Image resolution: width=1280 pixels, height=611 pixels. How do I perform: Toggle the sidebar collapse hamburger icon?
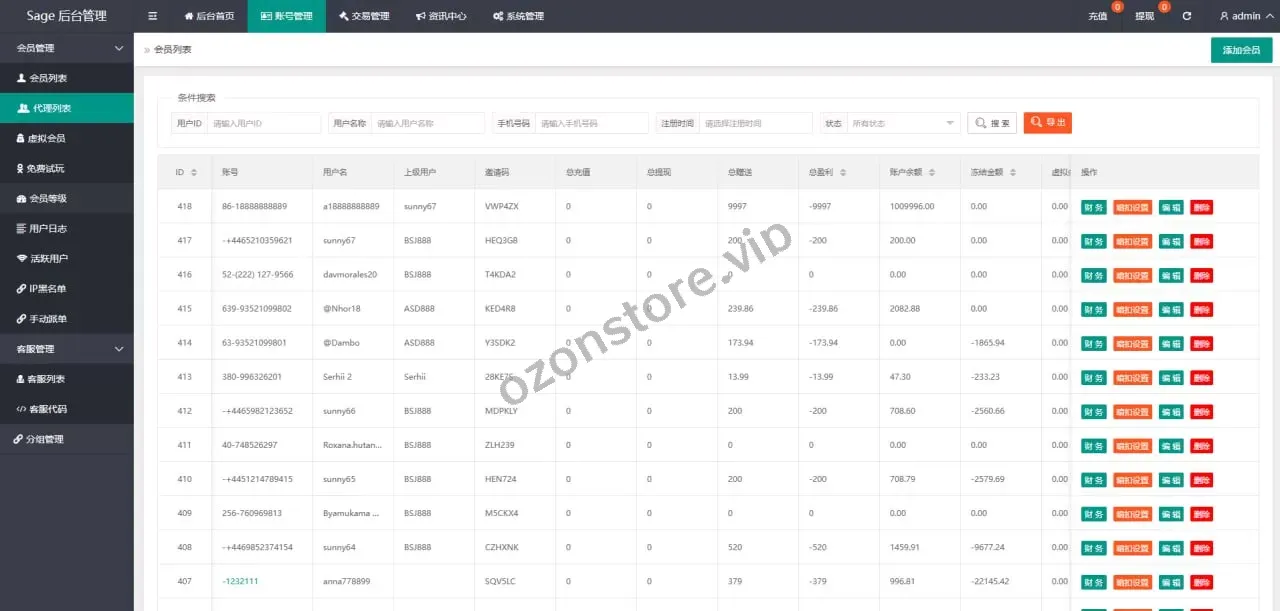coord(152,16)
